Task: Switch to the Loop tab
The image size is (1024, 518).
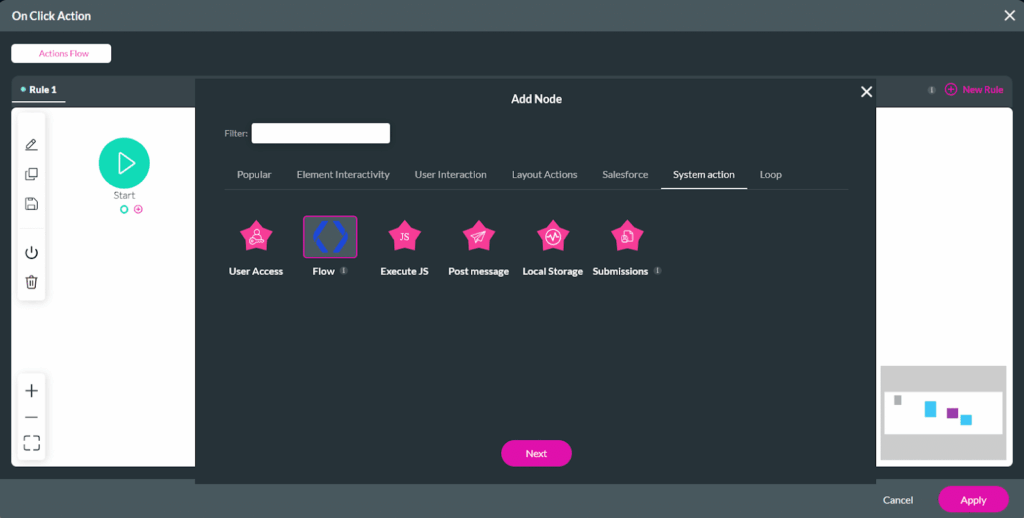Action: click(x=771, y=174)
